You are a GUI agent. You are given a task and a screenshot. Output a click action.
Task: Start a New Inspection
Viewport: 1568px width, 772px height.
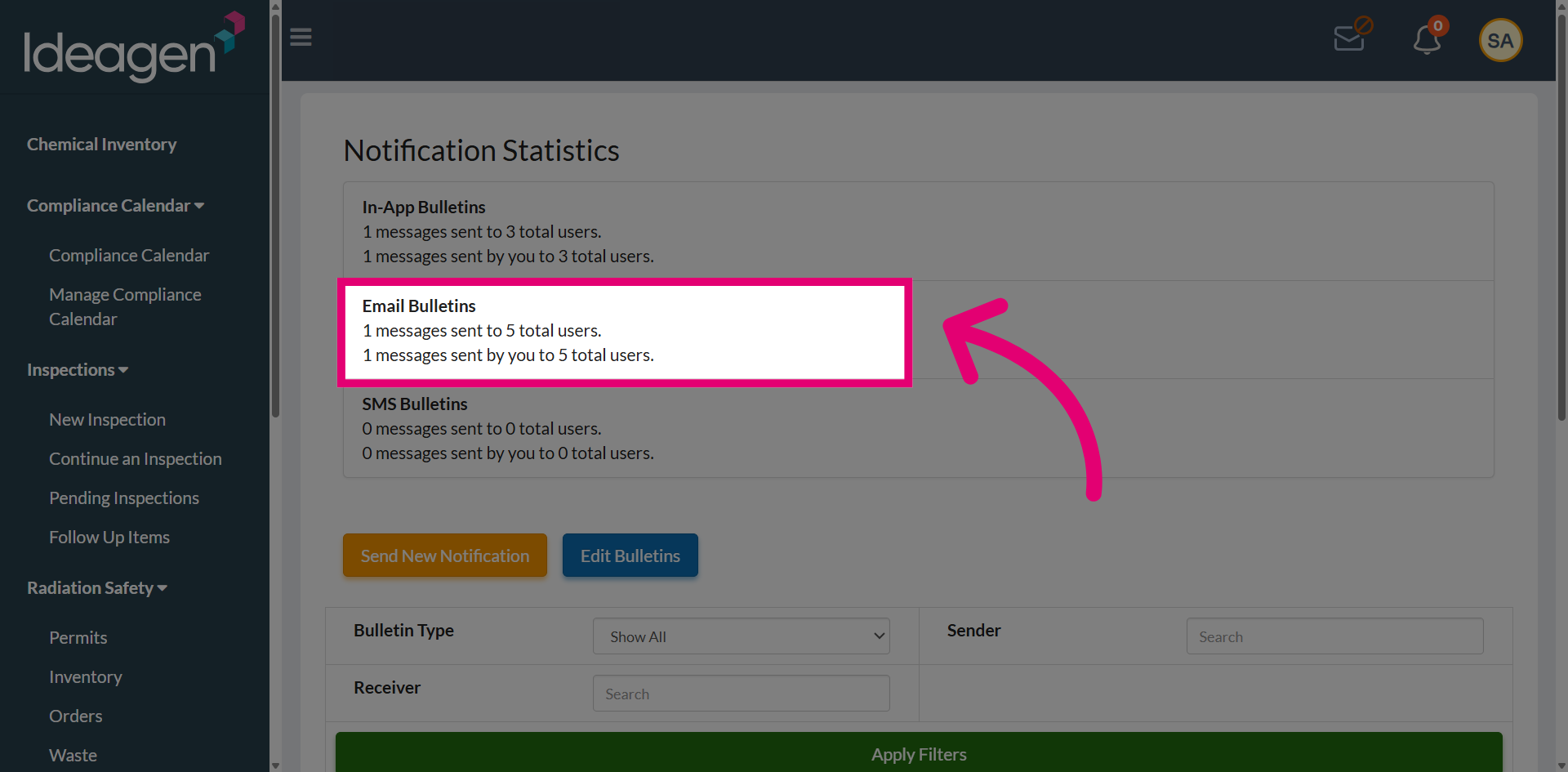(x=107, y=420)
